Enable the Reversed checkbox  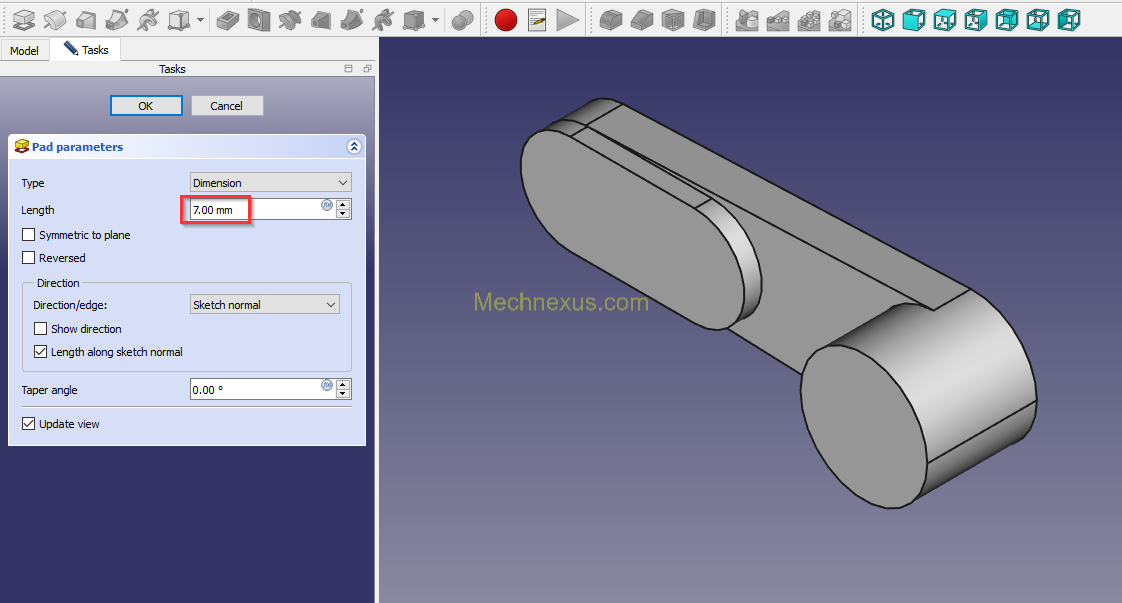pyautogui.click(x=29, y=258)
